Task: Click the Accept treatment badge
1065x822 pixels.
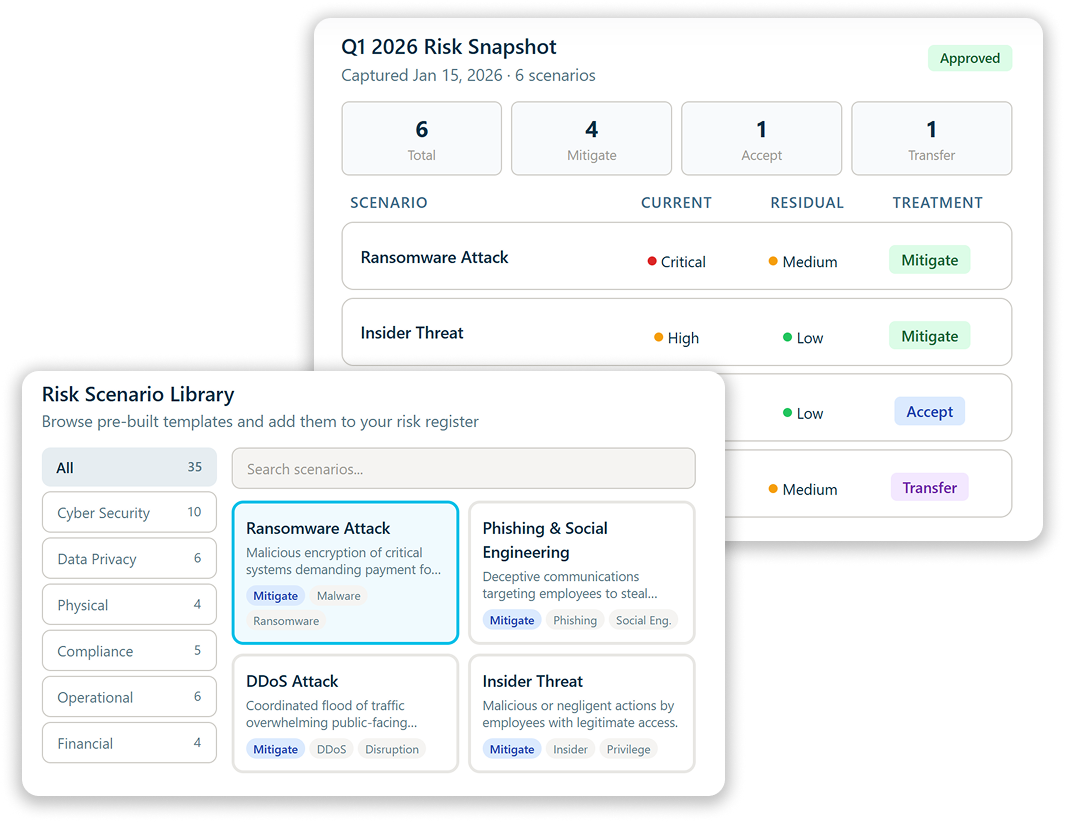Action: (x=929, y=412)
